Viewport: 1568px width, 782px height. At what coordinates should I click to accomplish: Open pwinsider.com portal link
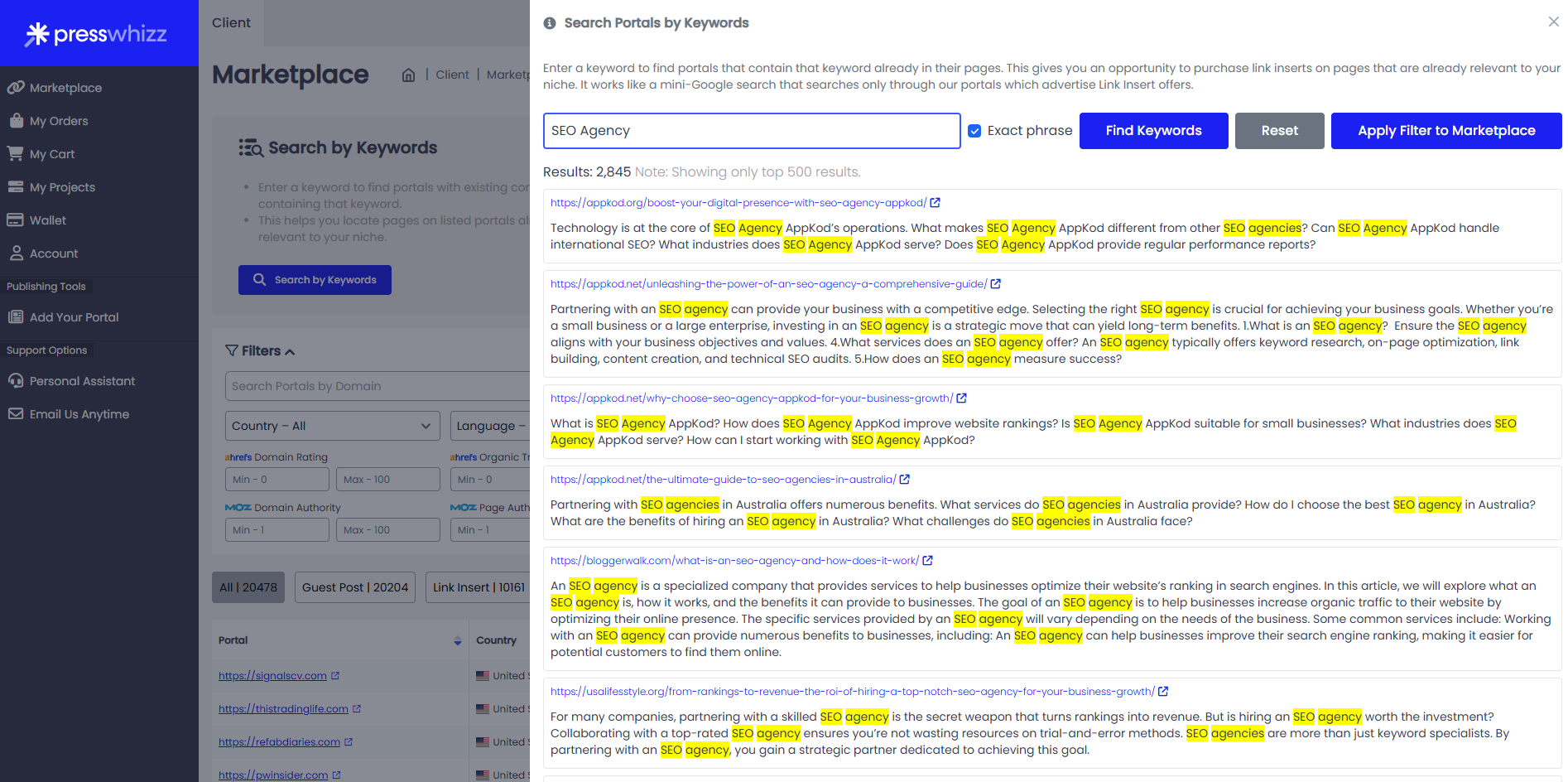273,775
